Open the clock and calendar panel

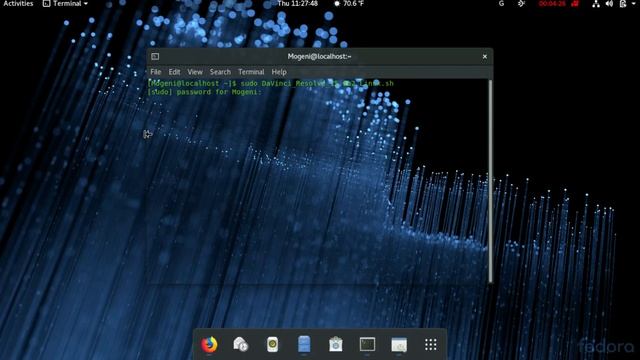click(298, 4)
